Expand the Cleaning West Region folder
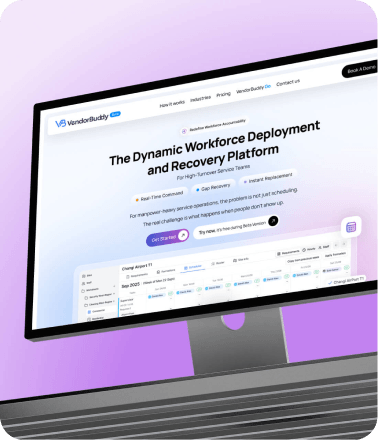Screen dimensions: 378x440 click(99, 303)
